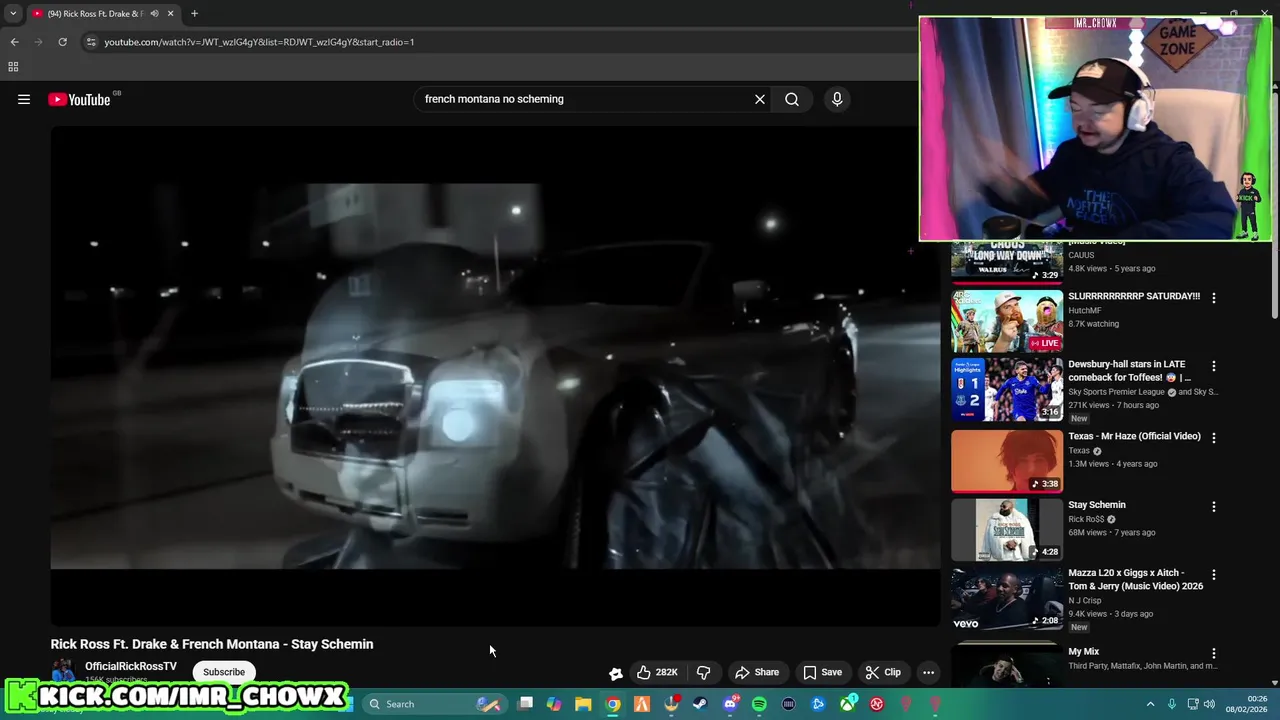Go back in browser history
The height and width of the screenshot is (720, 1280).
[14, 42]
